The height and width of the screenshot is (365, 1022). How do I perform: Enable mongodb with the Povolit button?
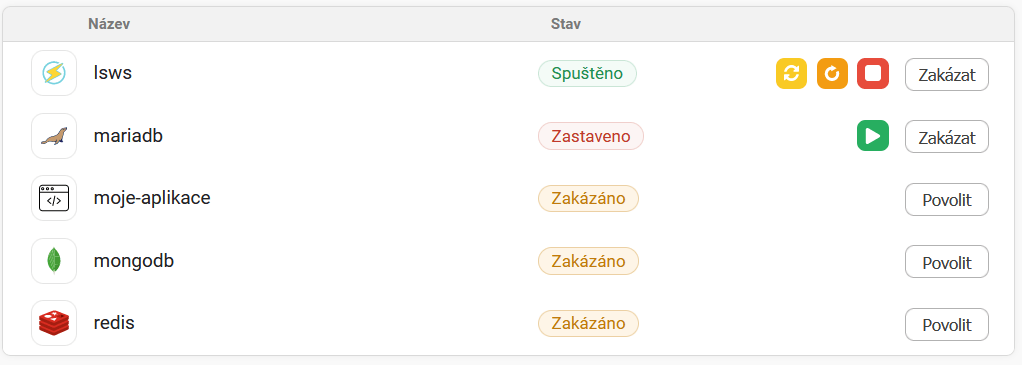[946, 262]
